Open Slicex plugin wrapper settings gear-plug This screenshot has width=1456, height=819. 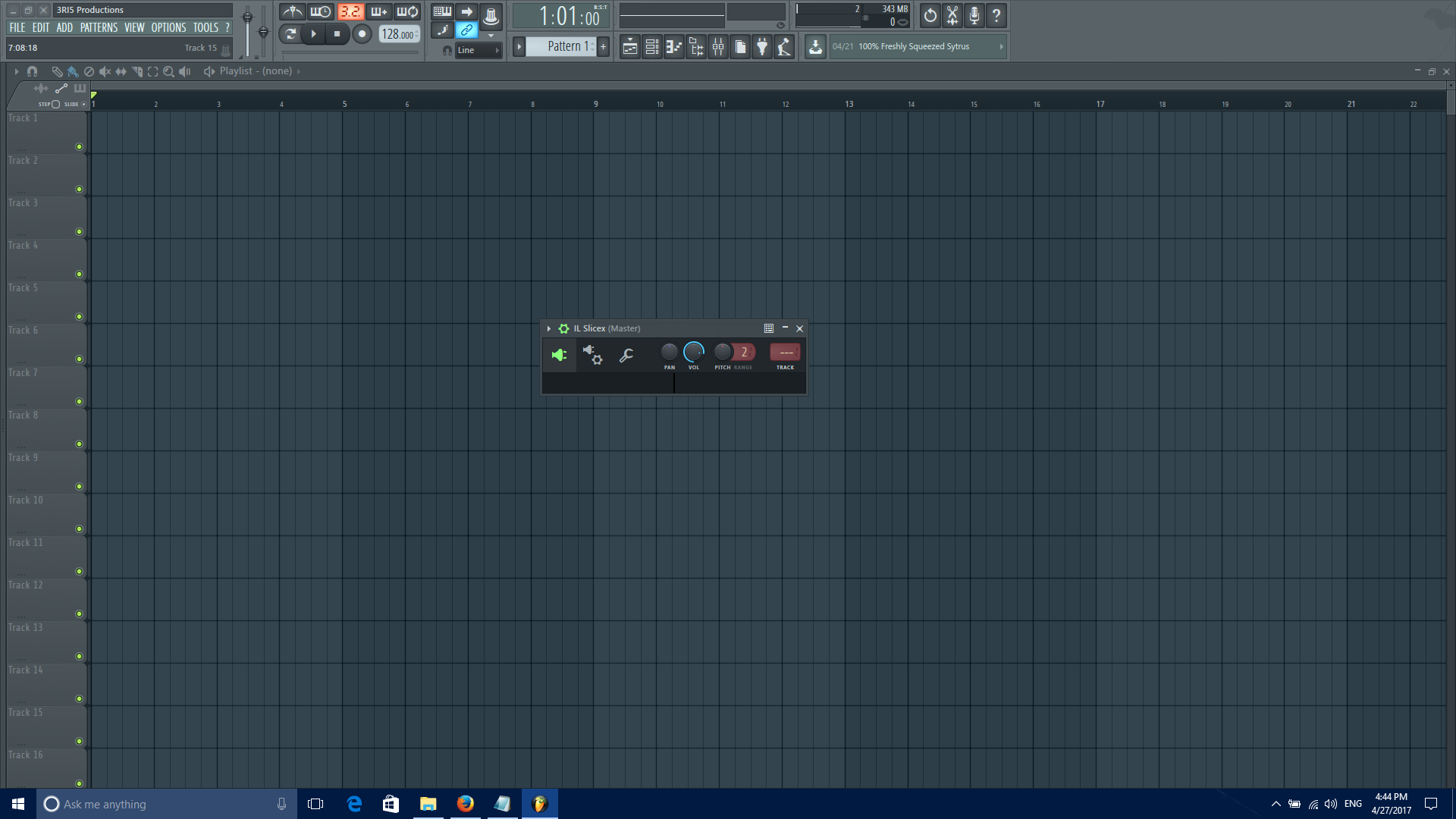tap(592, 355)
